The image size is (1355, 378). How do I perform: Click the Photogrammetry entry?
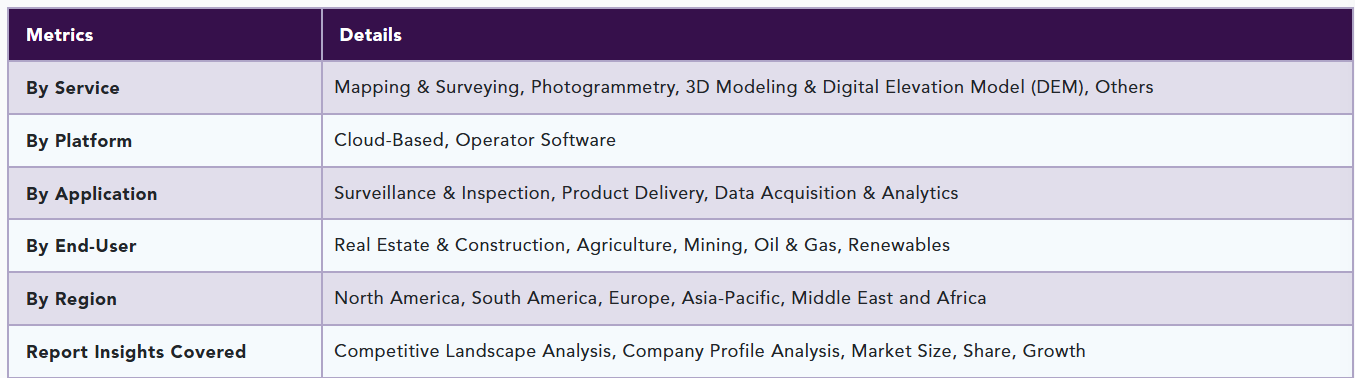click(x=603, y=87)
